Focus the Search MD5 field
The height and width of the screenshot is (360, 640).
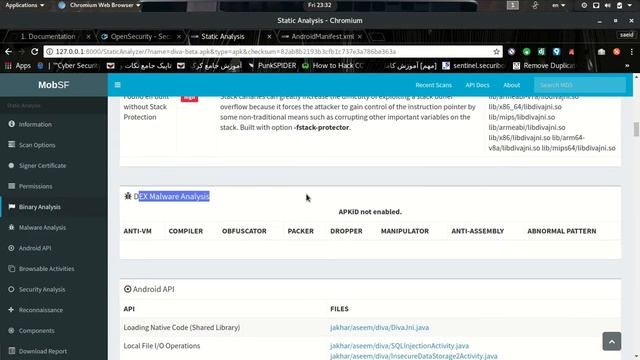[580, 85]
